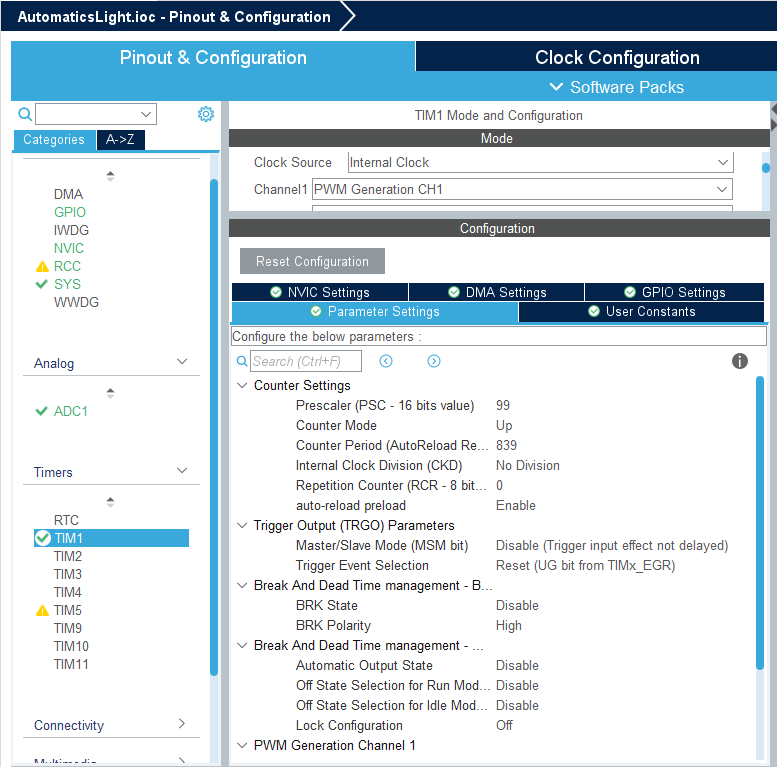The height and width of the screenshot is (767, 777).
Task: Click the RCC warning triangle icon
Action: pyautogui.click(x=42, y=267)
